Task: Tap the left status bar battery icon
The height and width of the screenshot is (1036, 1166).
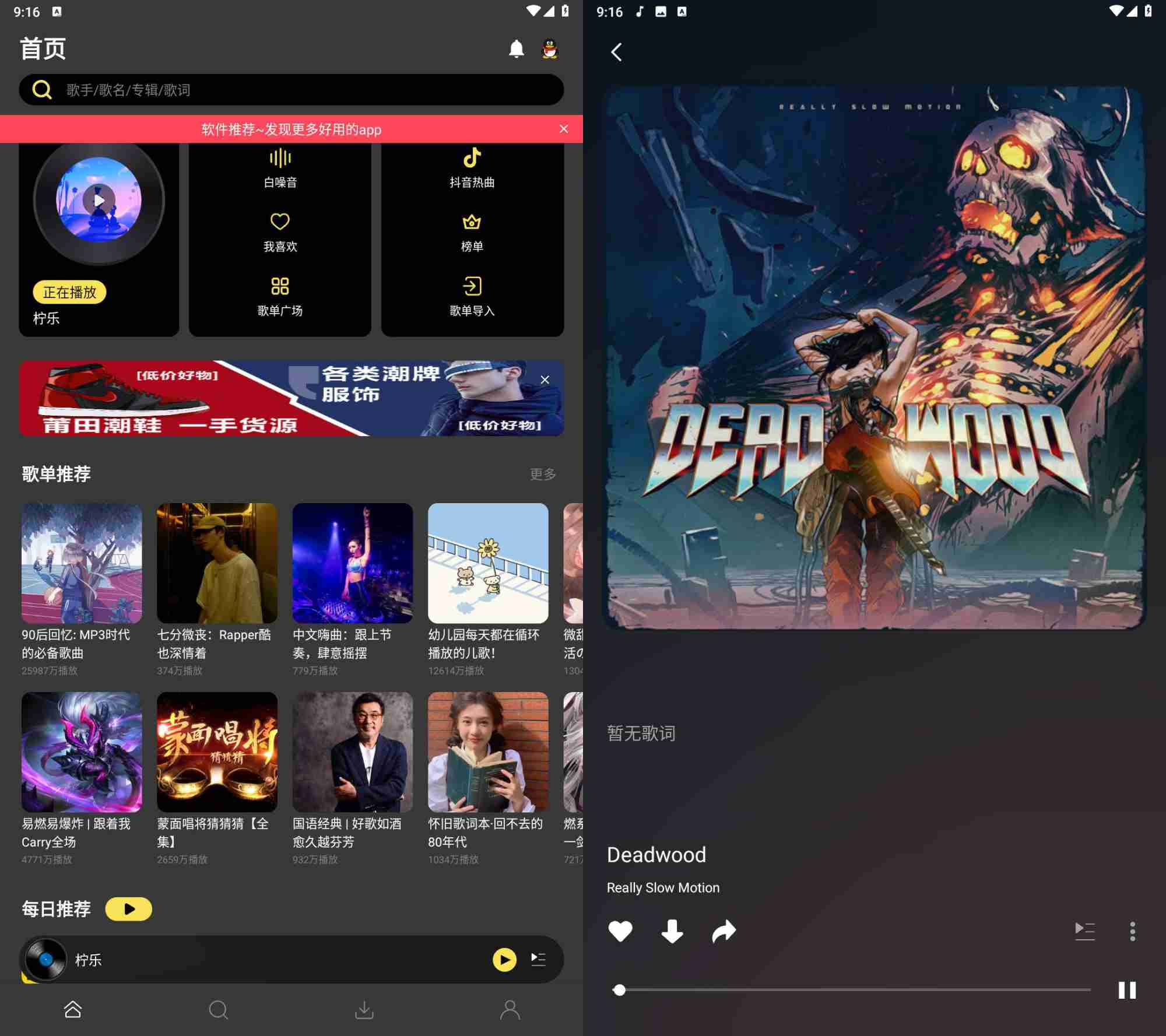Action: 565,11
